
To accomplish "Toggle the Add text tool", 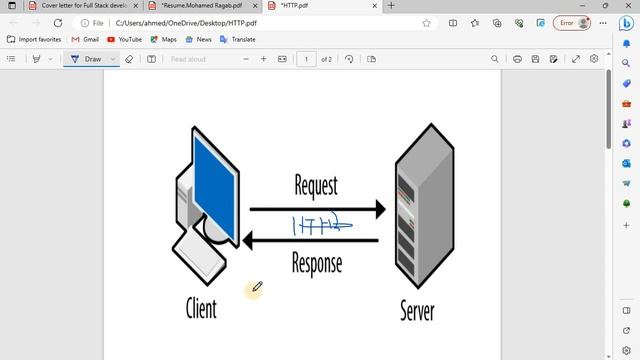I will click(x=151, y=59).
